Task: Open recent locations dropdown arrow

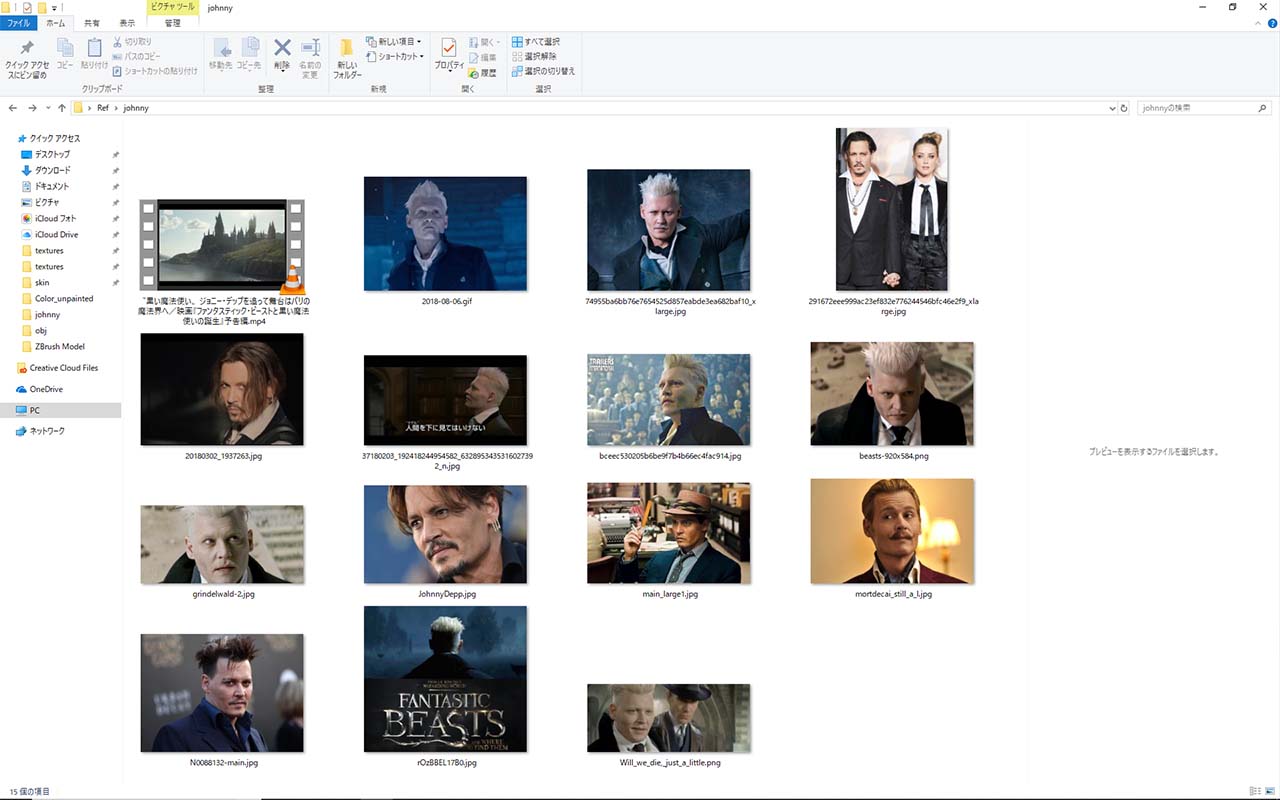Action: click(x=49, y=108)
